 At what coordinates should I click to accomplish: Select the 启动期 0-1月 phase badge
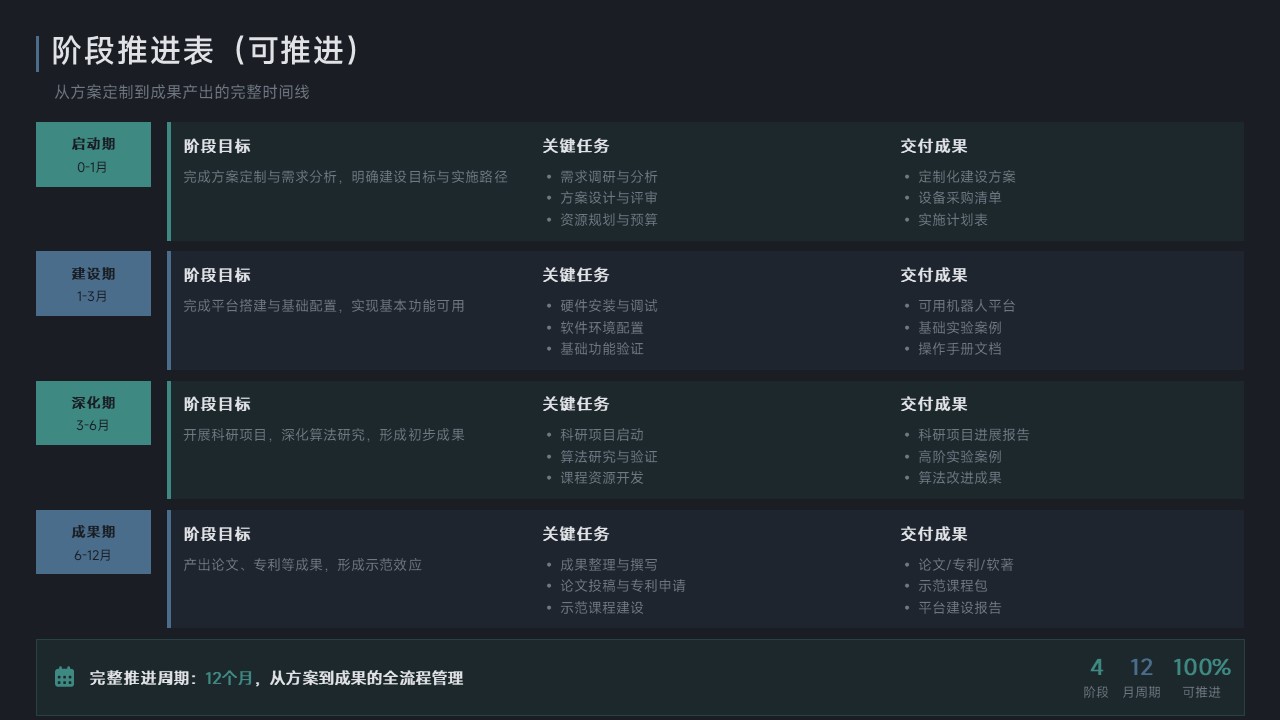93,155
